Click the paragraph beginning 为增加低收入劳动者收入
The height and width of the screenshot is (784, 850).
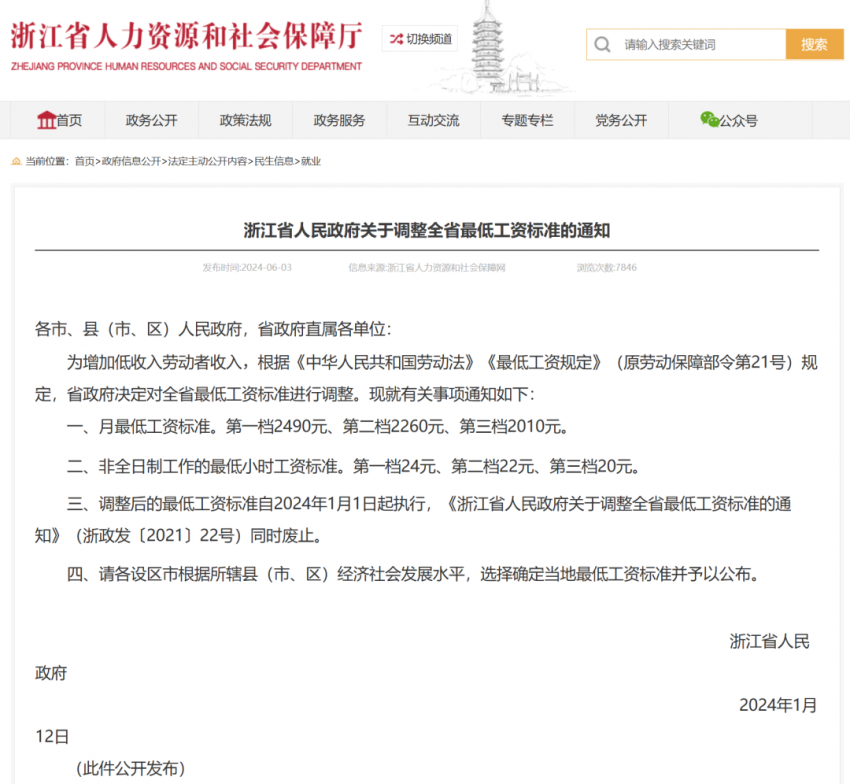click(x=427, y=378)
